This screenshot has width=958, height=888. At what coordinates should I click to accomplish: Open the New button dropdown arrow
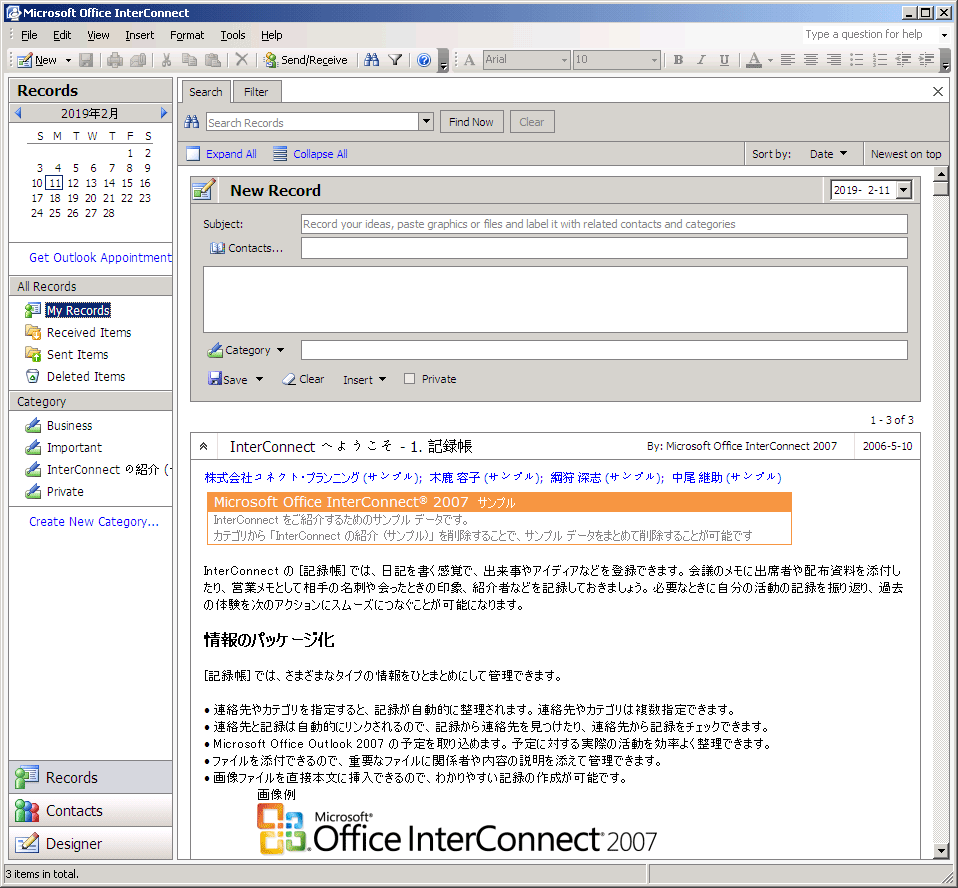[x=68, y=60]
